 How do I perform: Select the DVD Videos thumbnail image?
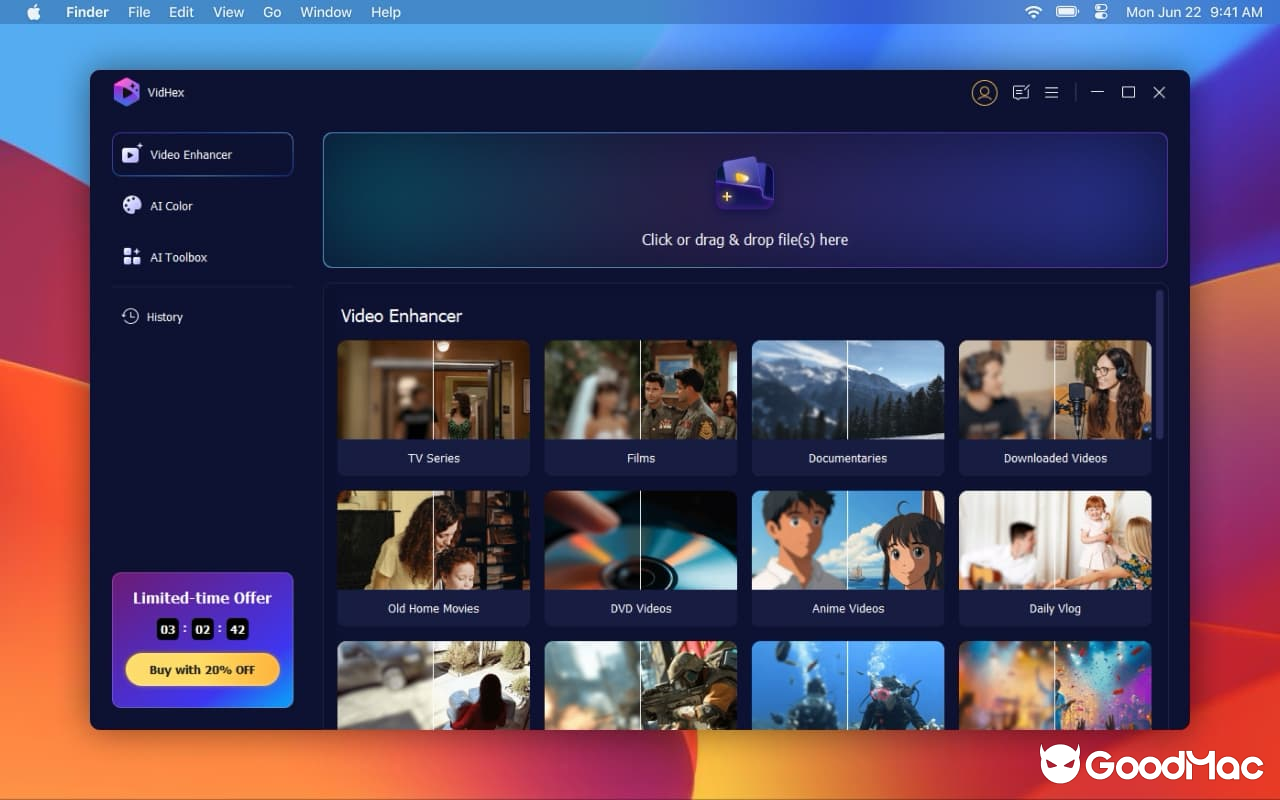pos(640,540)
